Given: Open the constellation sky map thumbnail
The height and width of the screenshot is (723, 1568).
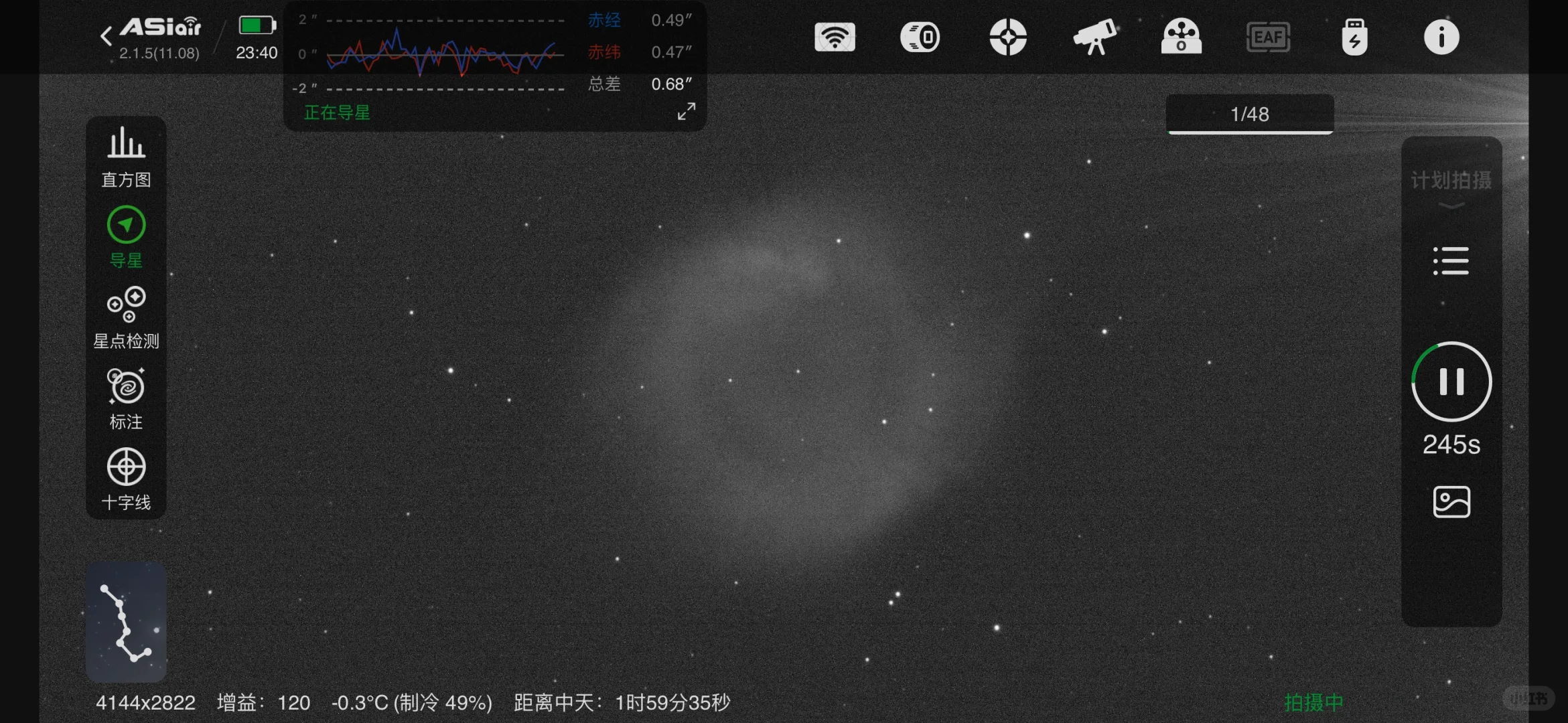Looking at the screenshot, I should tap(126, 621).
